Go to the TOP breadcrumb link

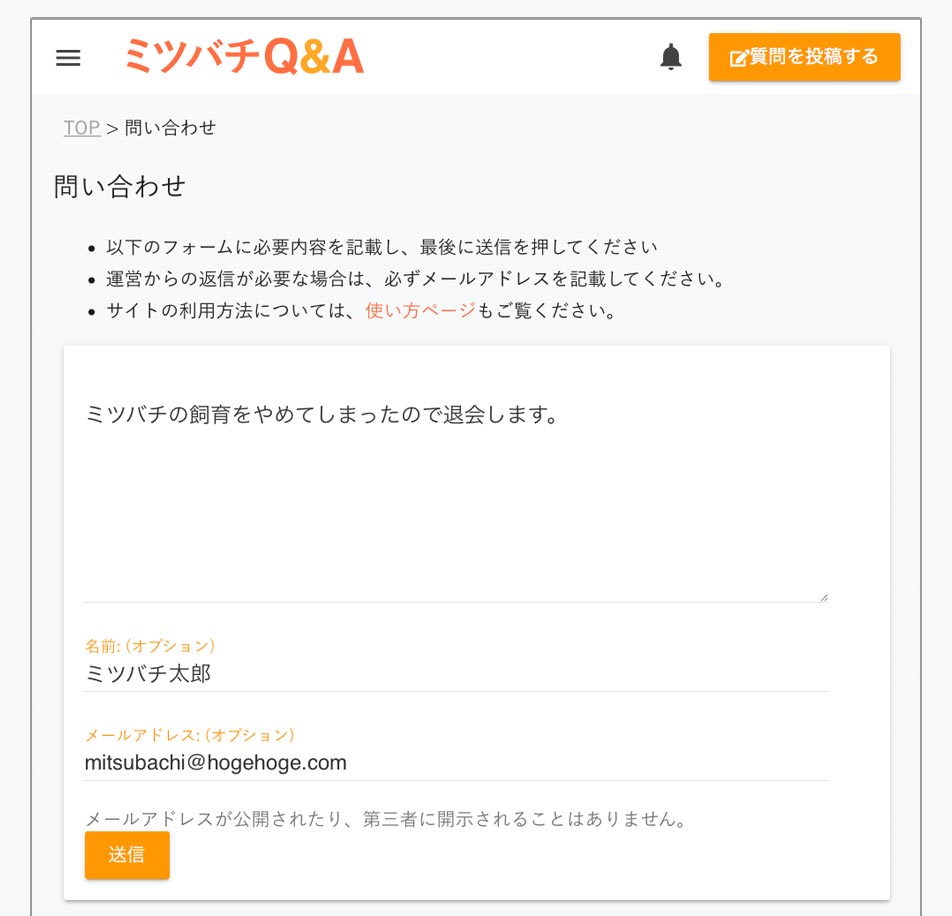[x=82, y=127]
